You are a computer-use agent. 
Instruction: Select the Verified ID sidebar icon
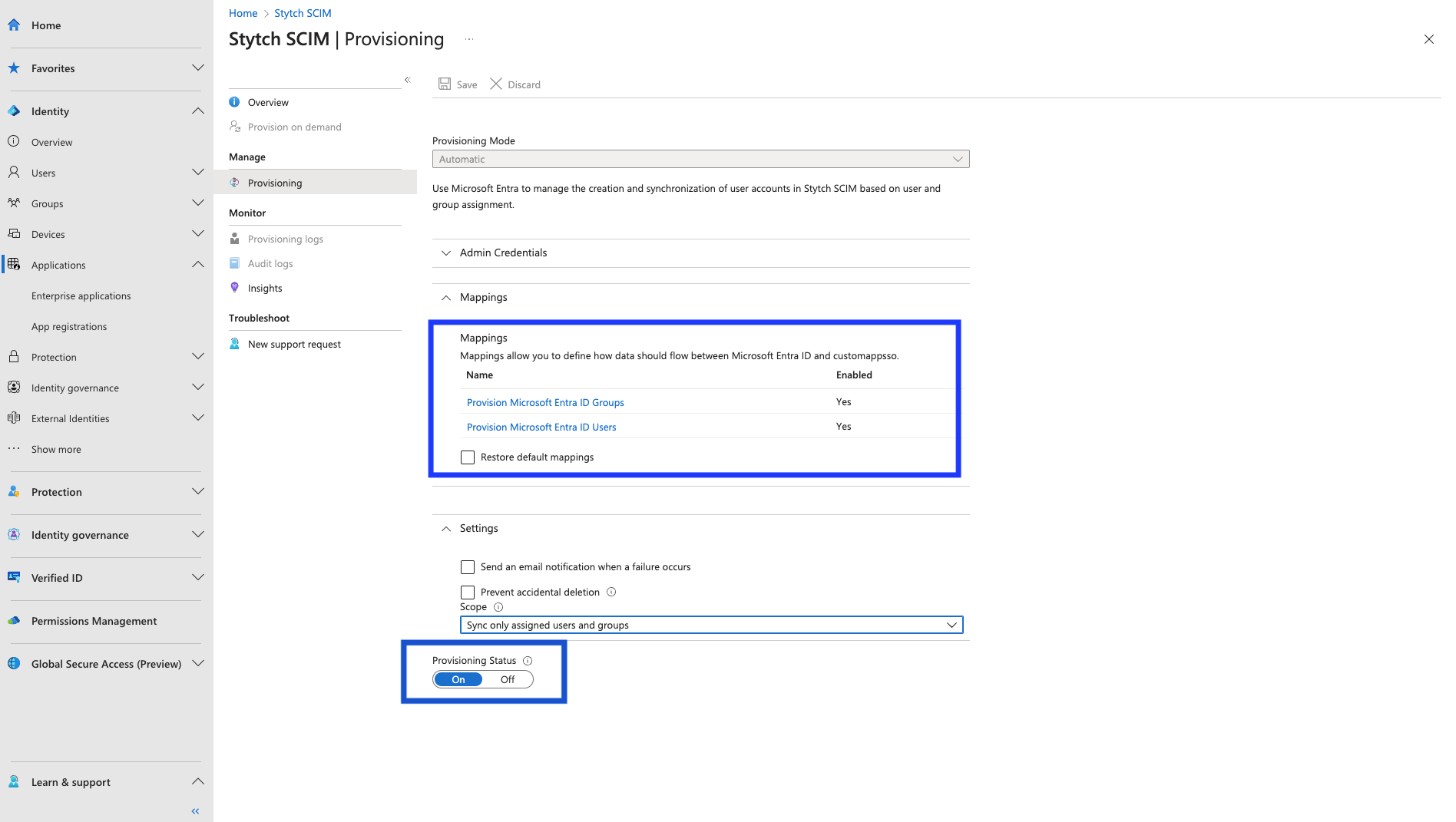tap(14, 577)
